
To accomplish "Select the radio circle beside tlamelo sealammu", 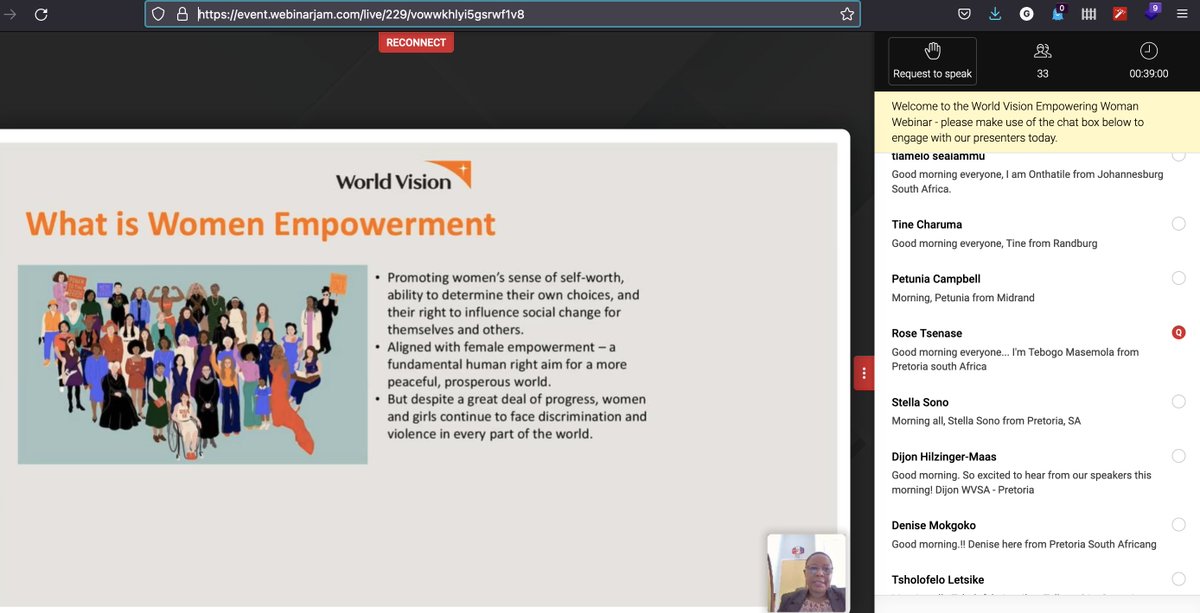I will (x=1178, y=155).
